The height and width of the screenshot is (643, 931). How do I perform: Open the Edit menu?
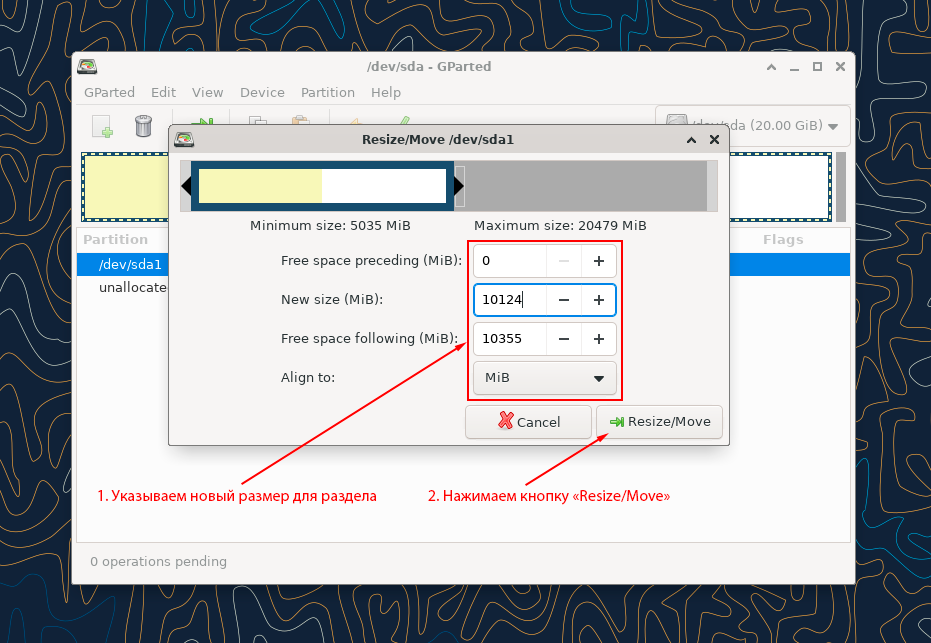click(163, 93)
